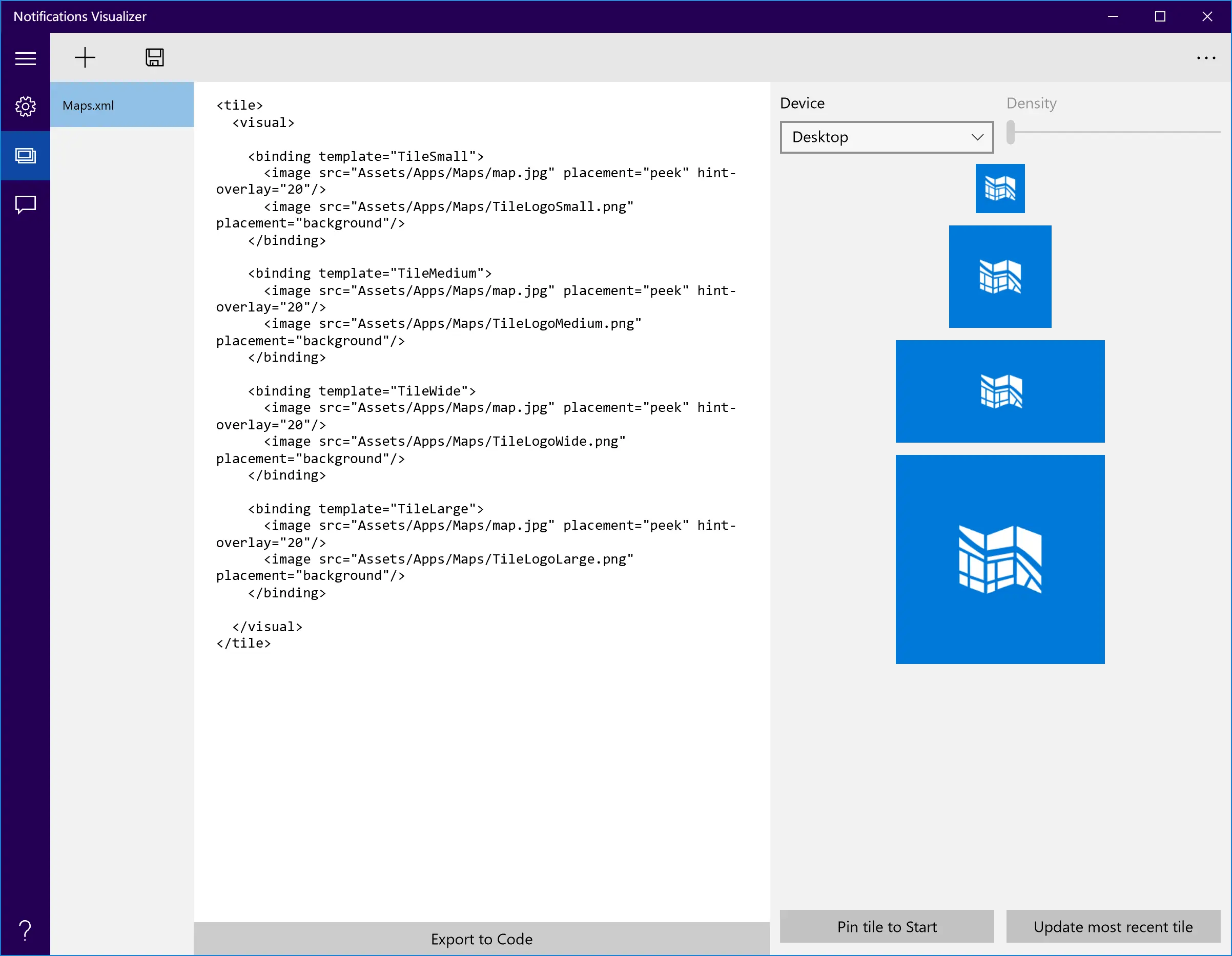Click the Density slider handle
The image size is (1232, 956).
pyautogui.click(x=1010, y=132)
